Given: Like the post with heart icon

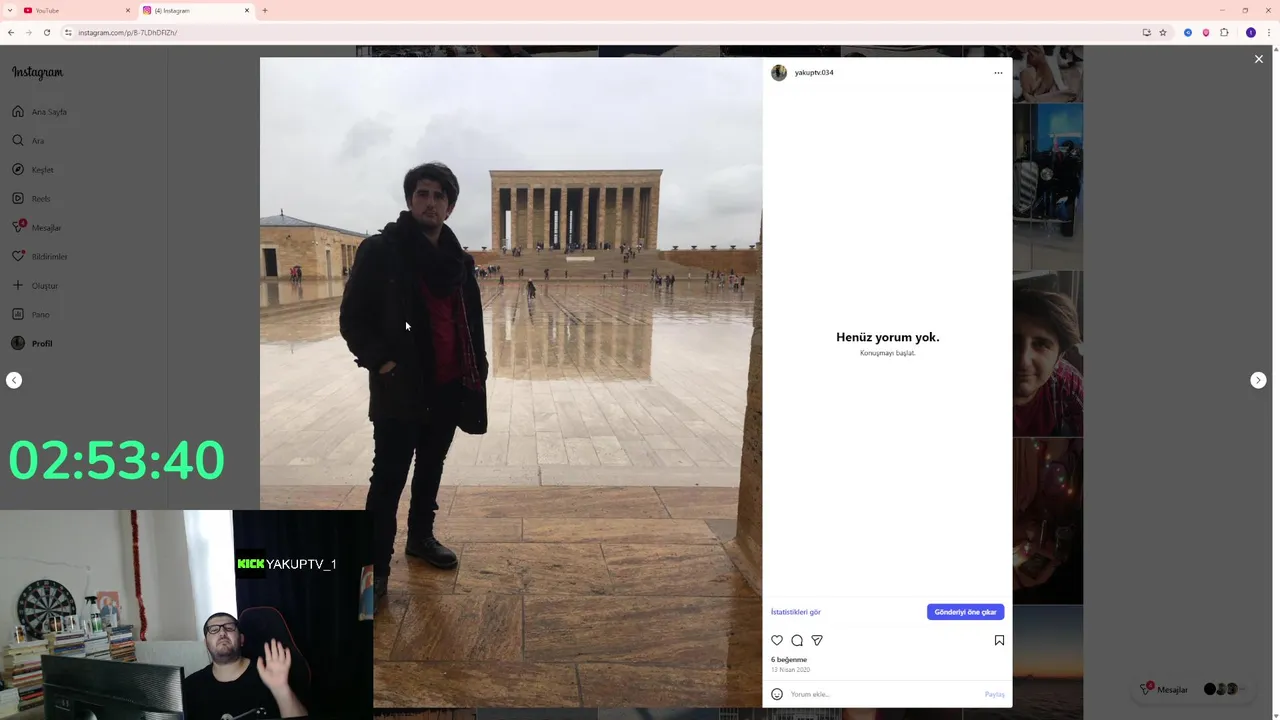Looking at the screenshot, I should (x=777, y=640).
